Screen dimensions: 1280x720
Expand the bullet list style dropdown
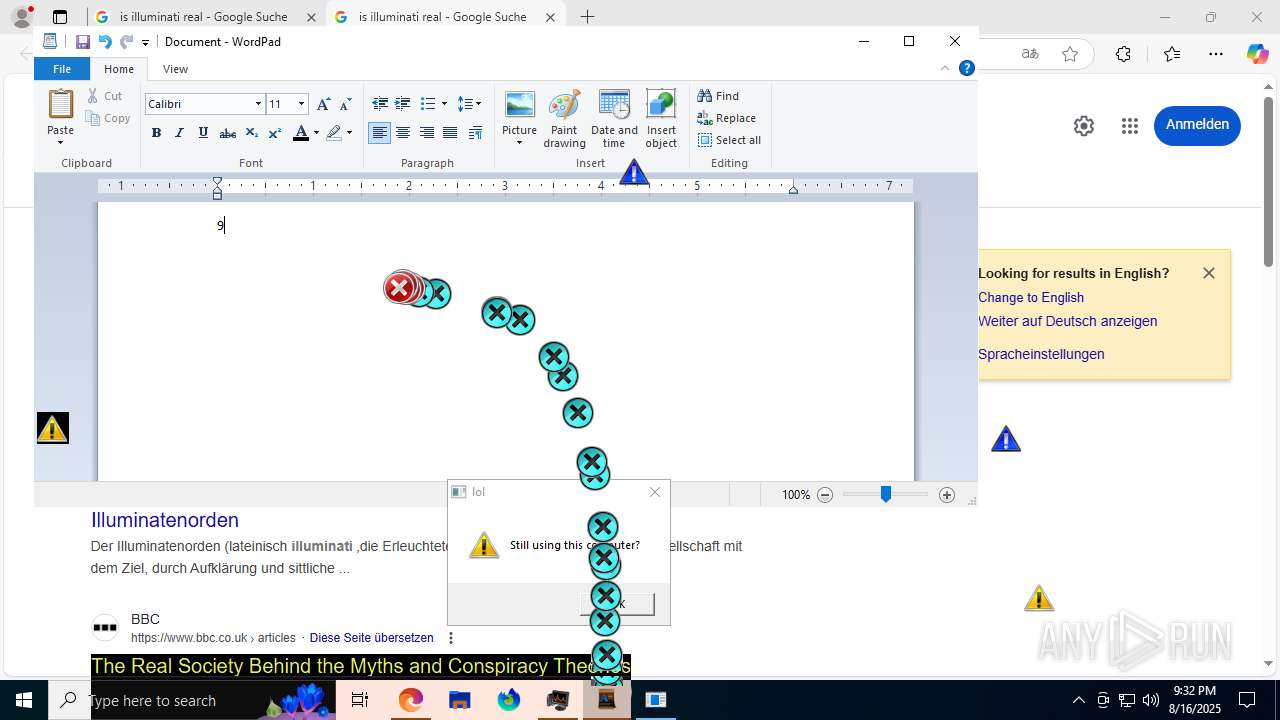coord(444,104)
